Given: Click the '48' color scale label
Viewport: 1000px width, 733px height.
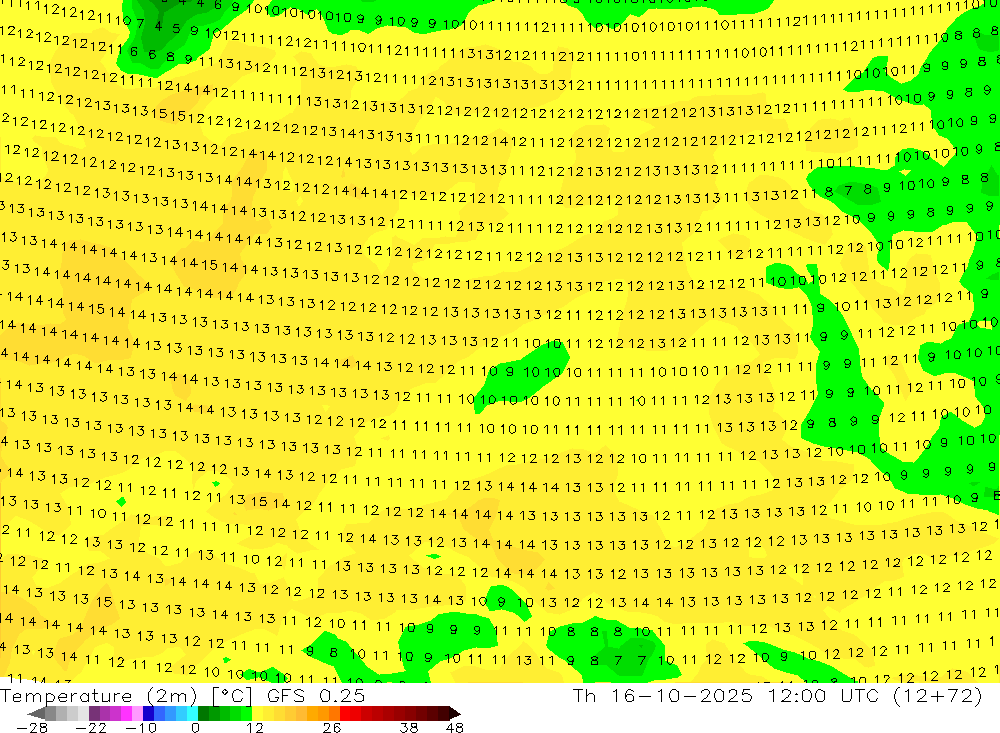Looking at the screenshot, I should click(455, 727).
